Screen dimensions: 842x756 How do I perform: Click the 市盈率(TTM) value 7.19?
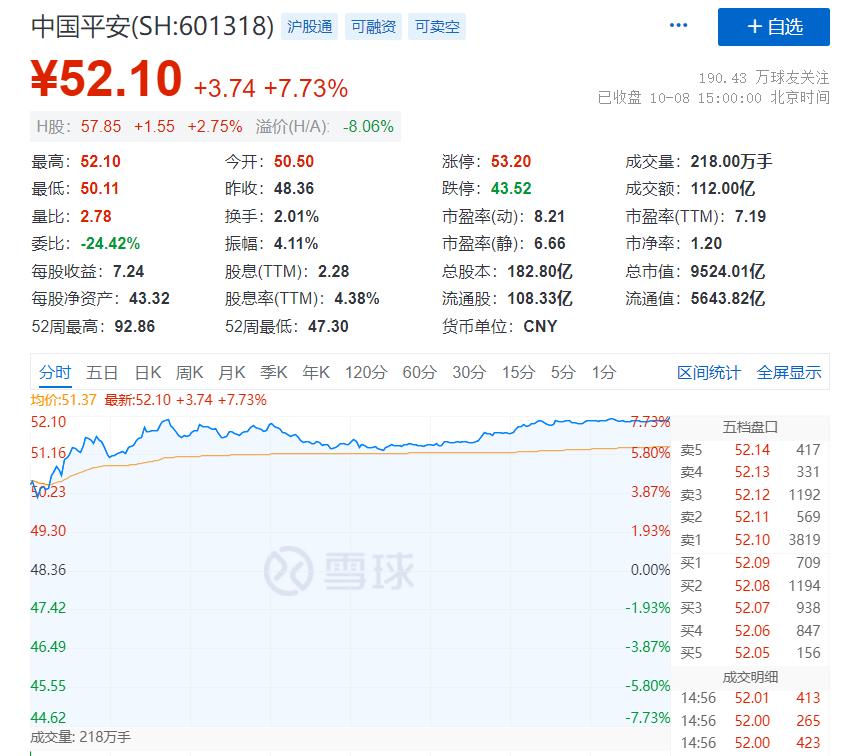tap(750, 216)
